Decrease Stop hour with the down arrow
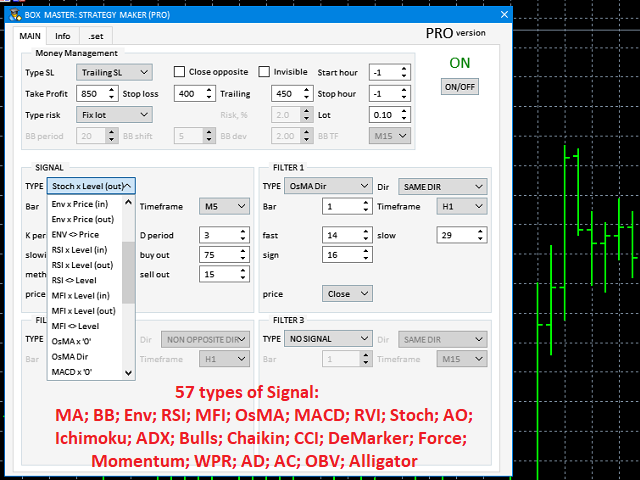Image resolution: width=640 pixels, height=480 pixels. click(404, 98)
